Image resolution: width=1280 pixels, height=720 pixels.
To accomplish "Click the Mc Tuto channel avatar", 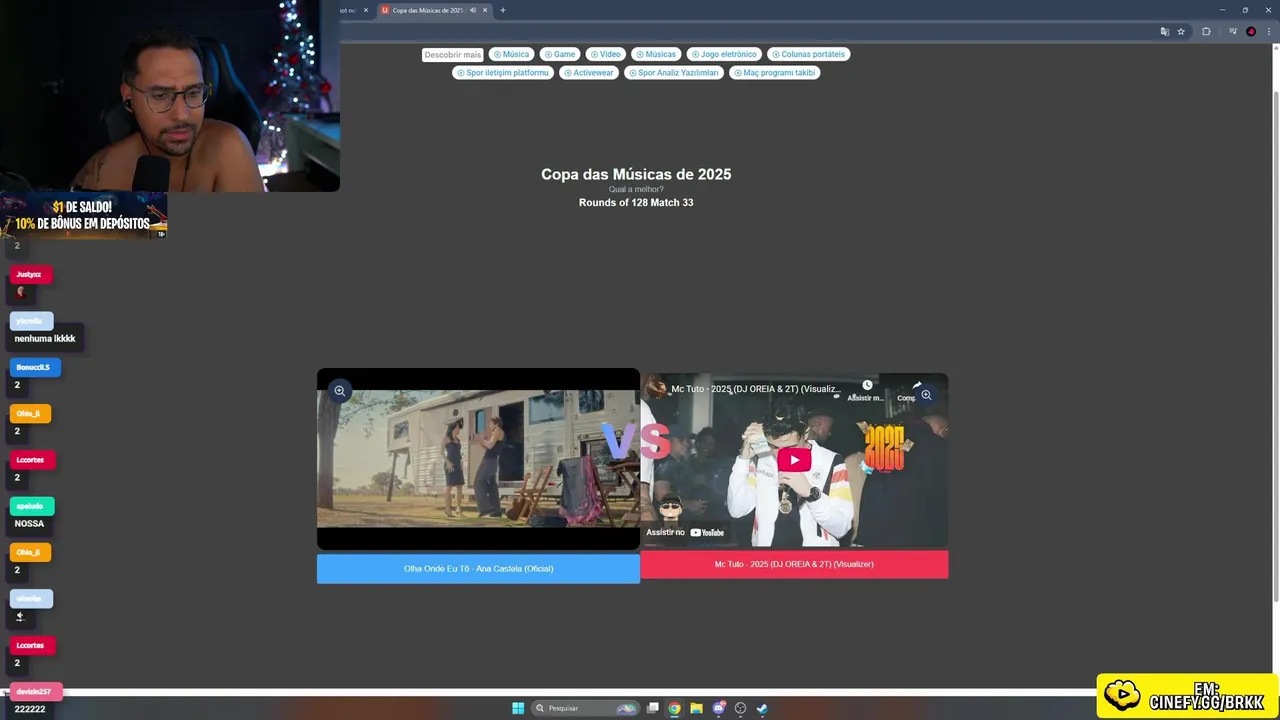I will click(656, 388).
